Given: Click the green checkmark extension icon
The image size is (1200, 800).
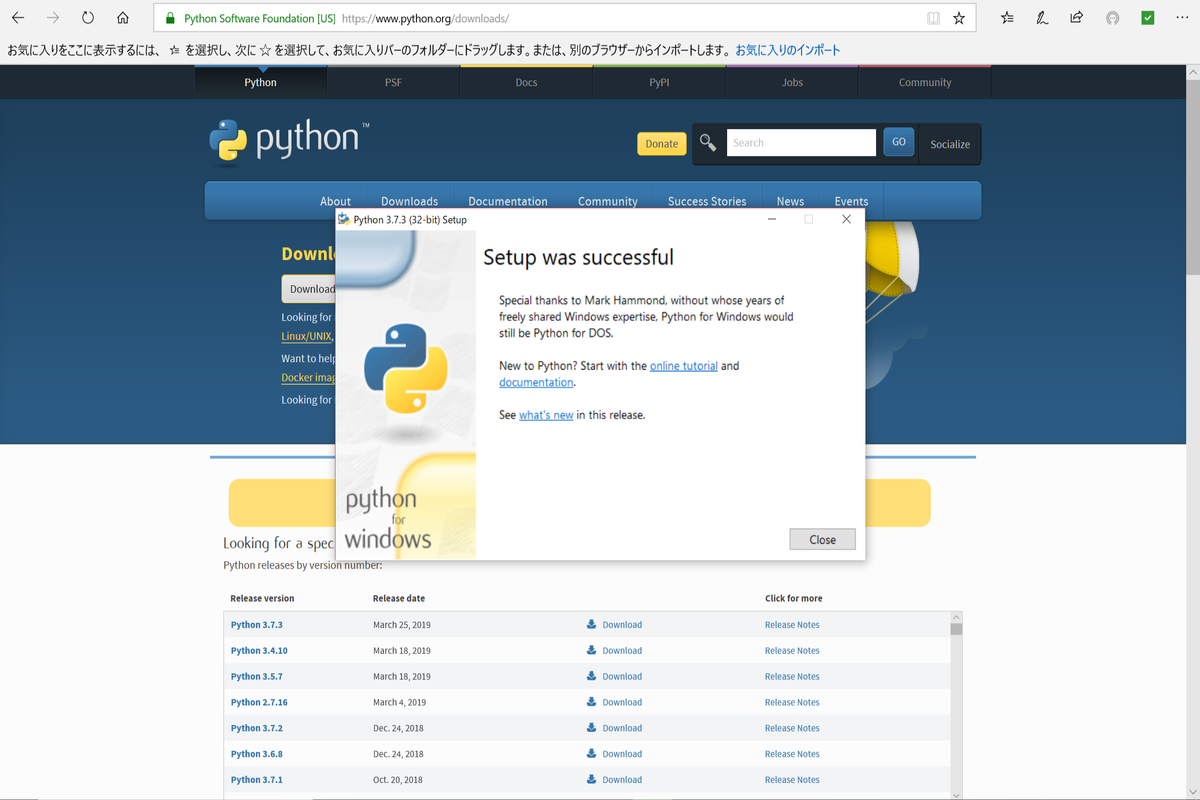Looking at the screenshot, I should (x=1148, y=18).
